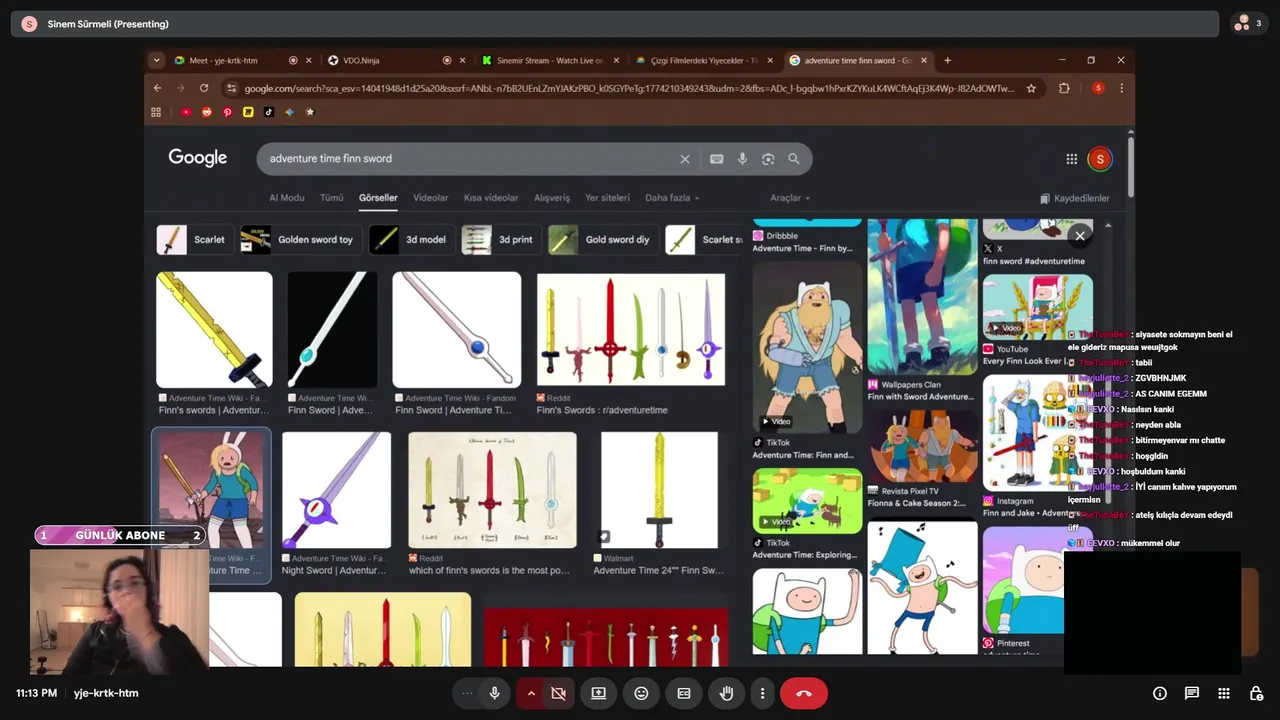Select Kısa videolar search tab
Image resolution: width=1280 pixels, height=720 pixels.
(491, 198)
